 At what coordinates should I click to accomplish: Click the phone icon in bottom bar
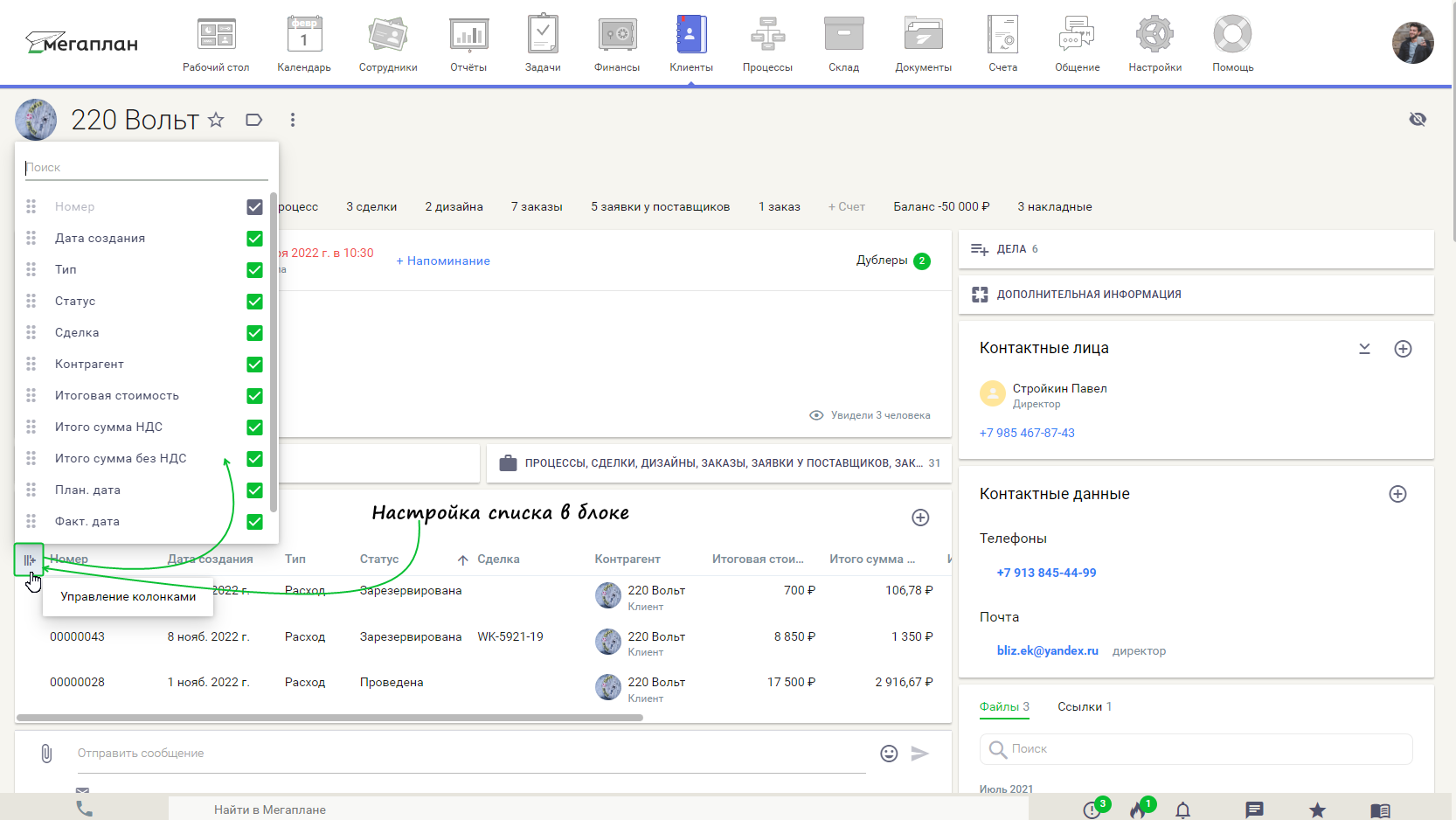[x=84, y=809]
